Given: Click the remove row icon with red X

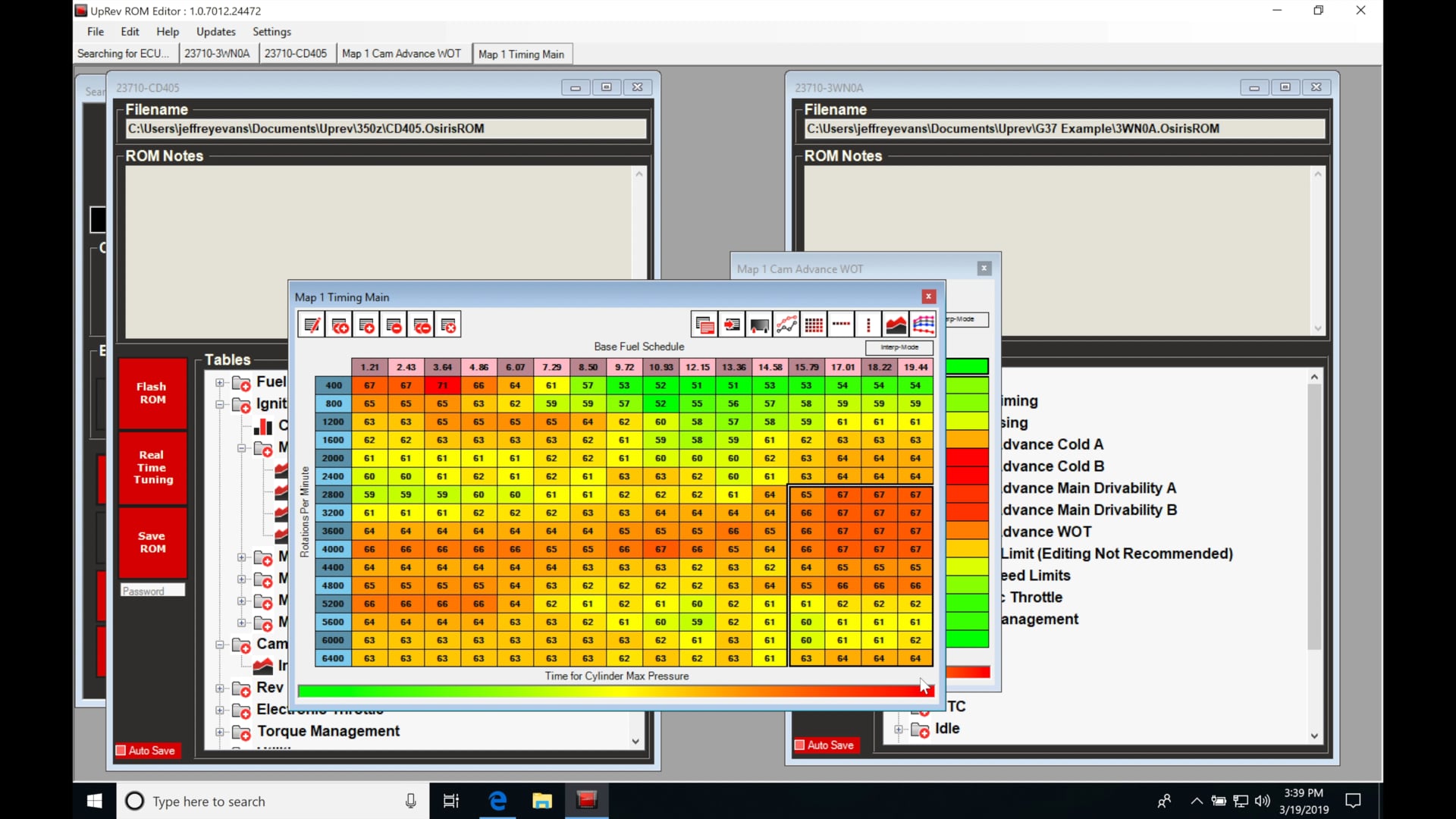Looking at the screenshot, I should click(x=448, y=324).
